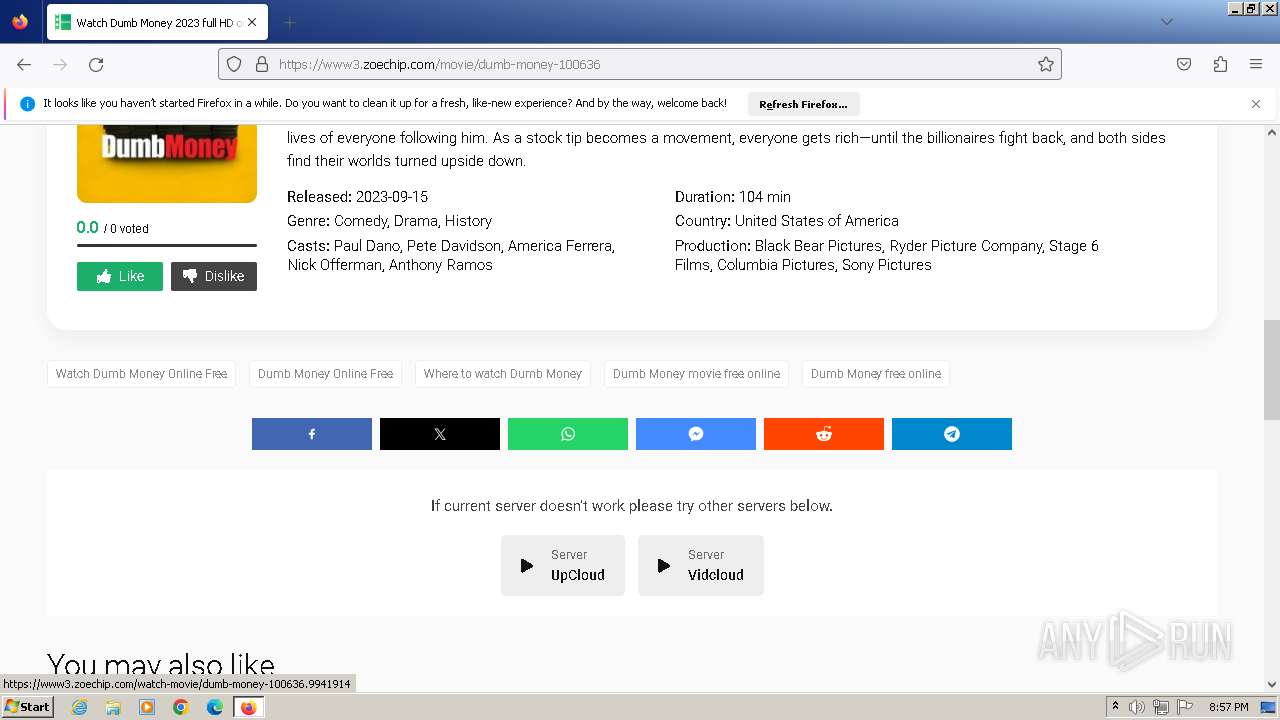Open the Columbia Pictures production link
This screenshot has width=1280, height=720.
(776, 265)
